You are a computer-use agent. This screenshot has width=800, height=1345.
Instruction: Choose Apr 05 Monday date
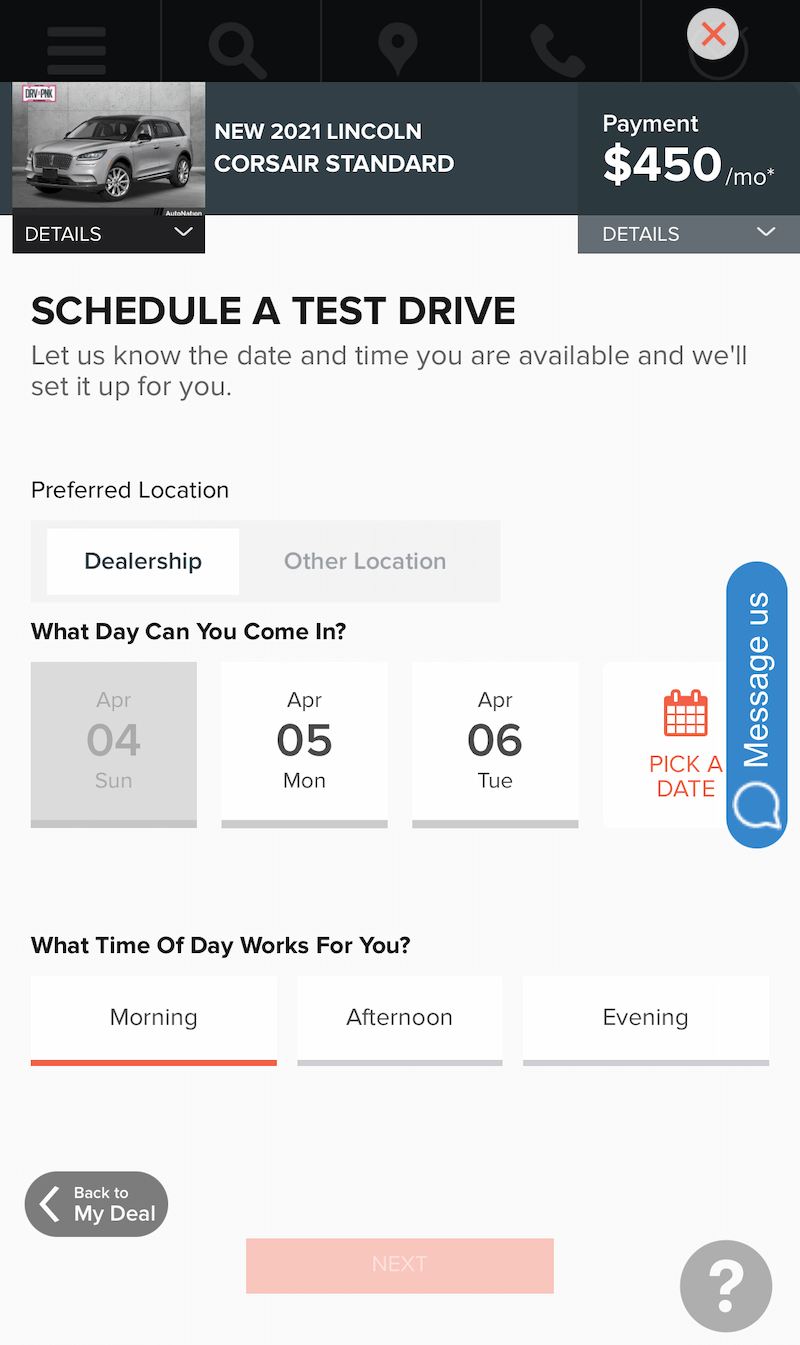[304, 742]
